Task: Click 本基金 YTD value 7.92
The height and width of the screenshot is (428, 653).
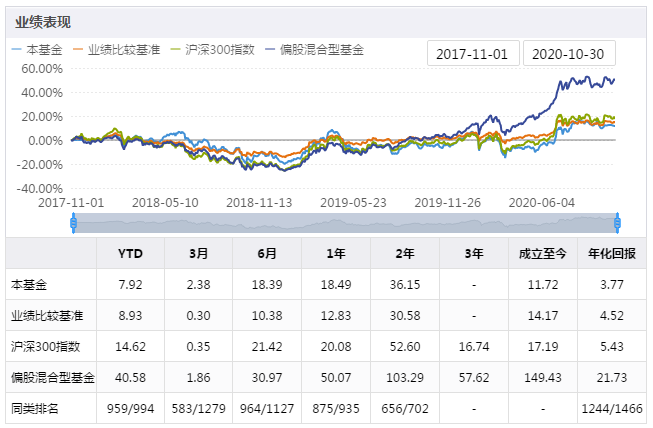Action: pyautogui.click(x=130, y=285)
